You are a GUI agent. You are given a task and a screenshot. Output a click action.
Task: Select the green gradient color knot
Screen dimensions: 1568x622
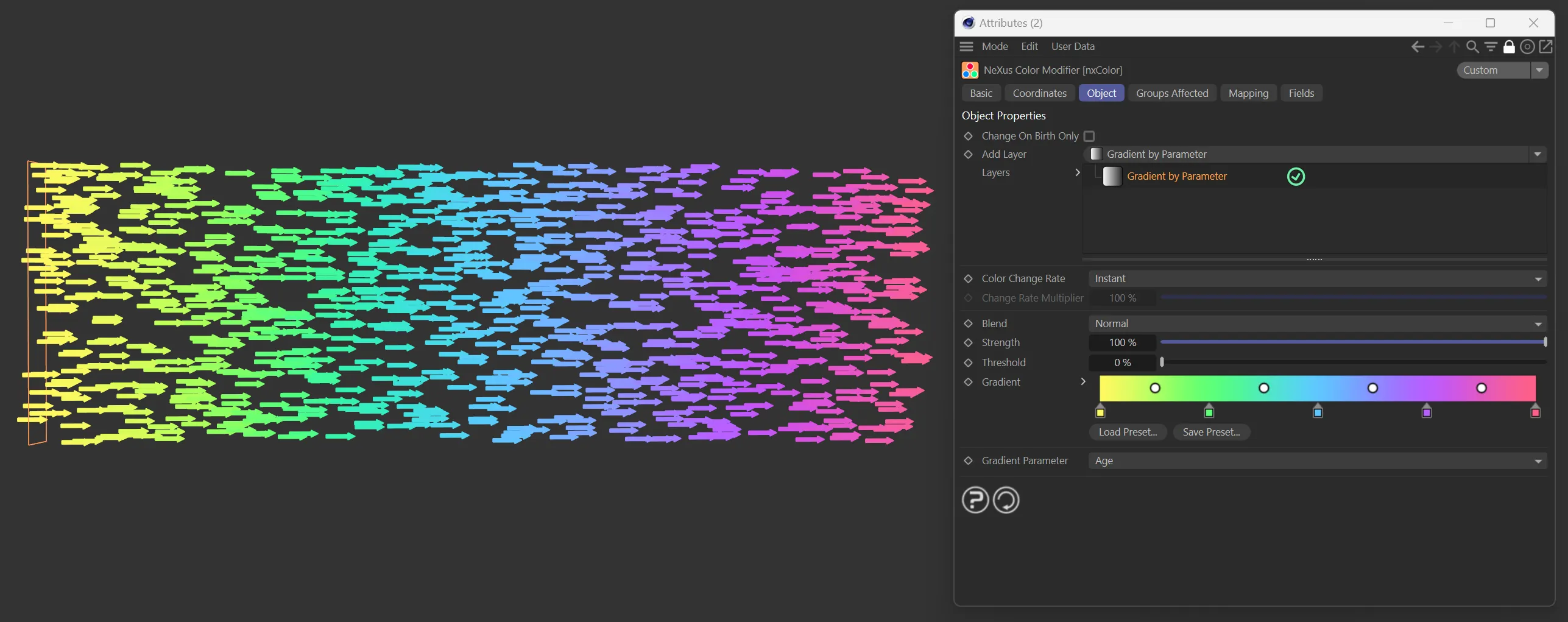click(x=1209, y=412)
